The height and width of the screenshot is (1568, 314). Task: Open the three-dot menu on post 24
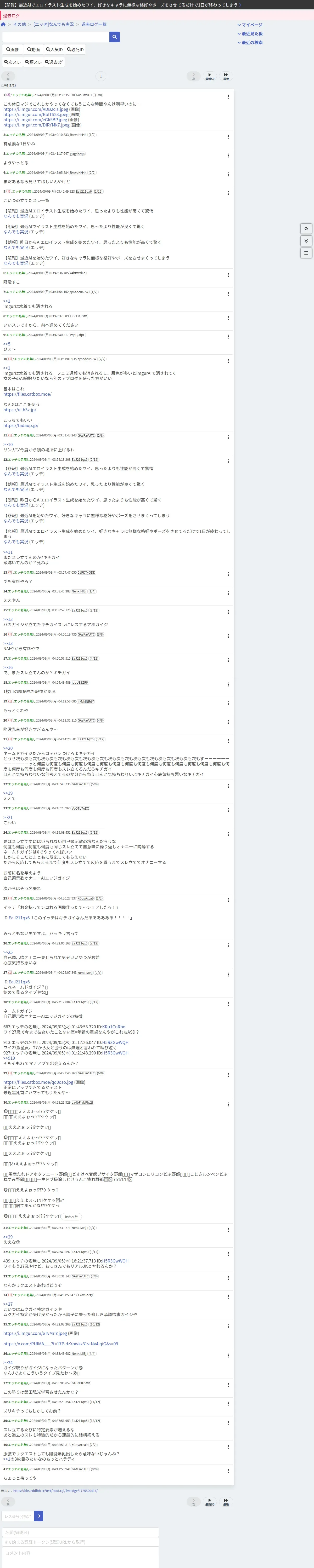point(228,834)
